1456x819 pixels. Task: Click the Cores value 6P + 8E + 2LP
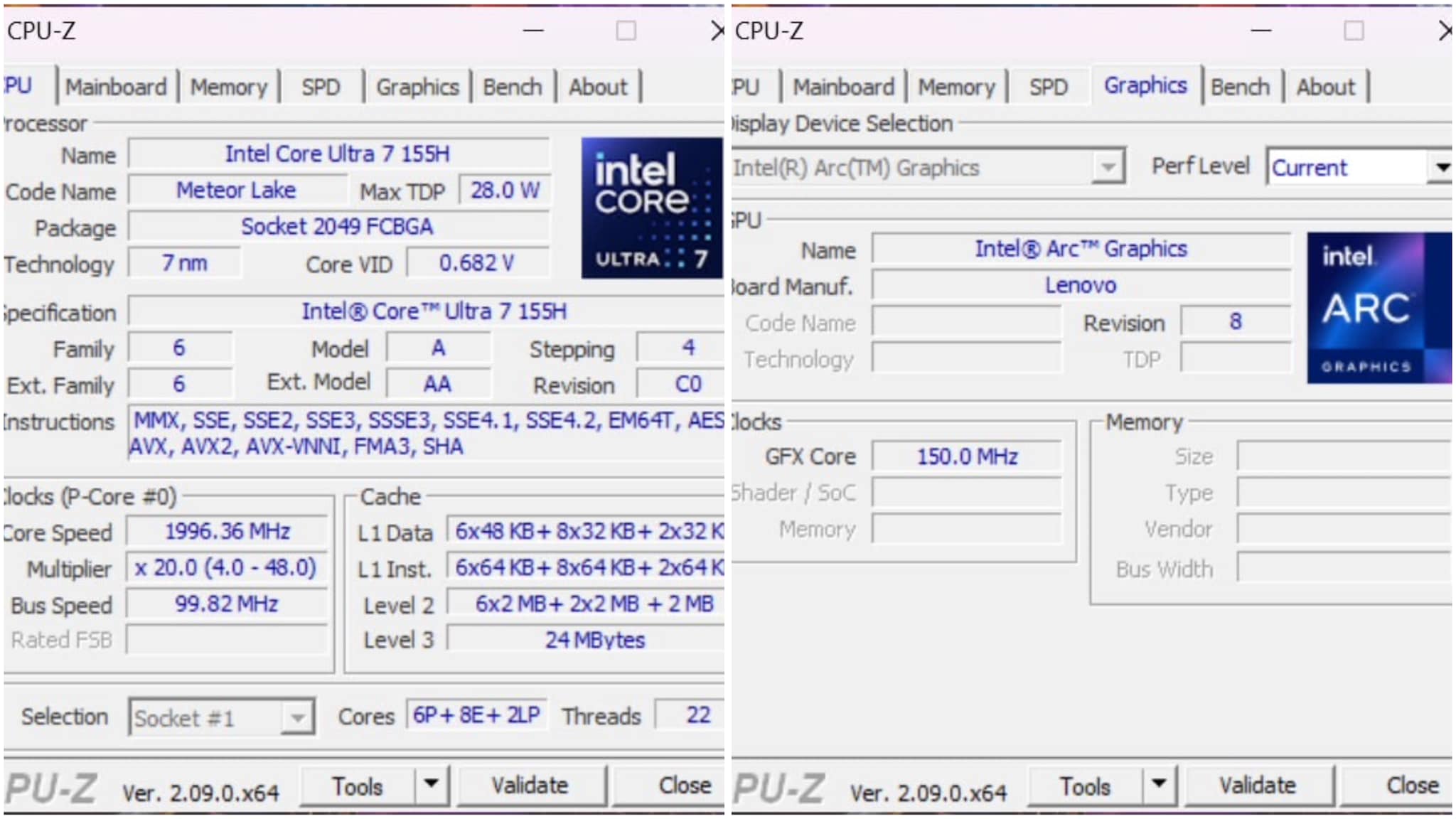point(477,715)
